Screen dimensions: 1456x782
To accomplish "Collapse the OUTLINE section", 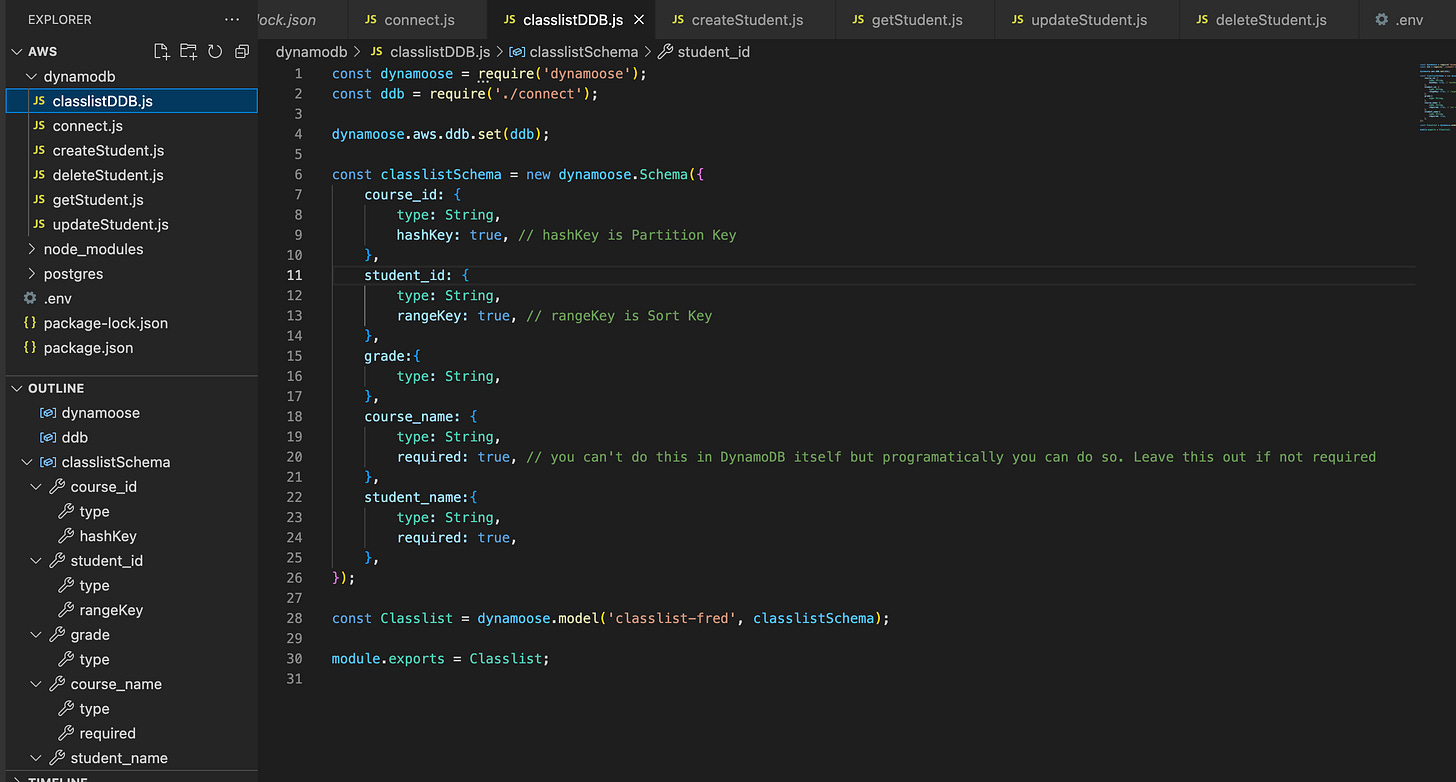I will click(16, 388).
